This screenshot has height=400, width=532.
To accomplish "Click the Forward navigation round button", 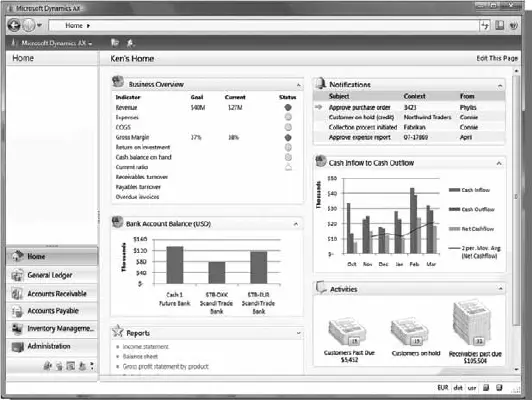I will (x=28, y=25).
